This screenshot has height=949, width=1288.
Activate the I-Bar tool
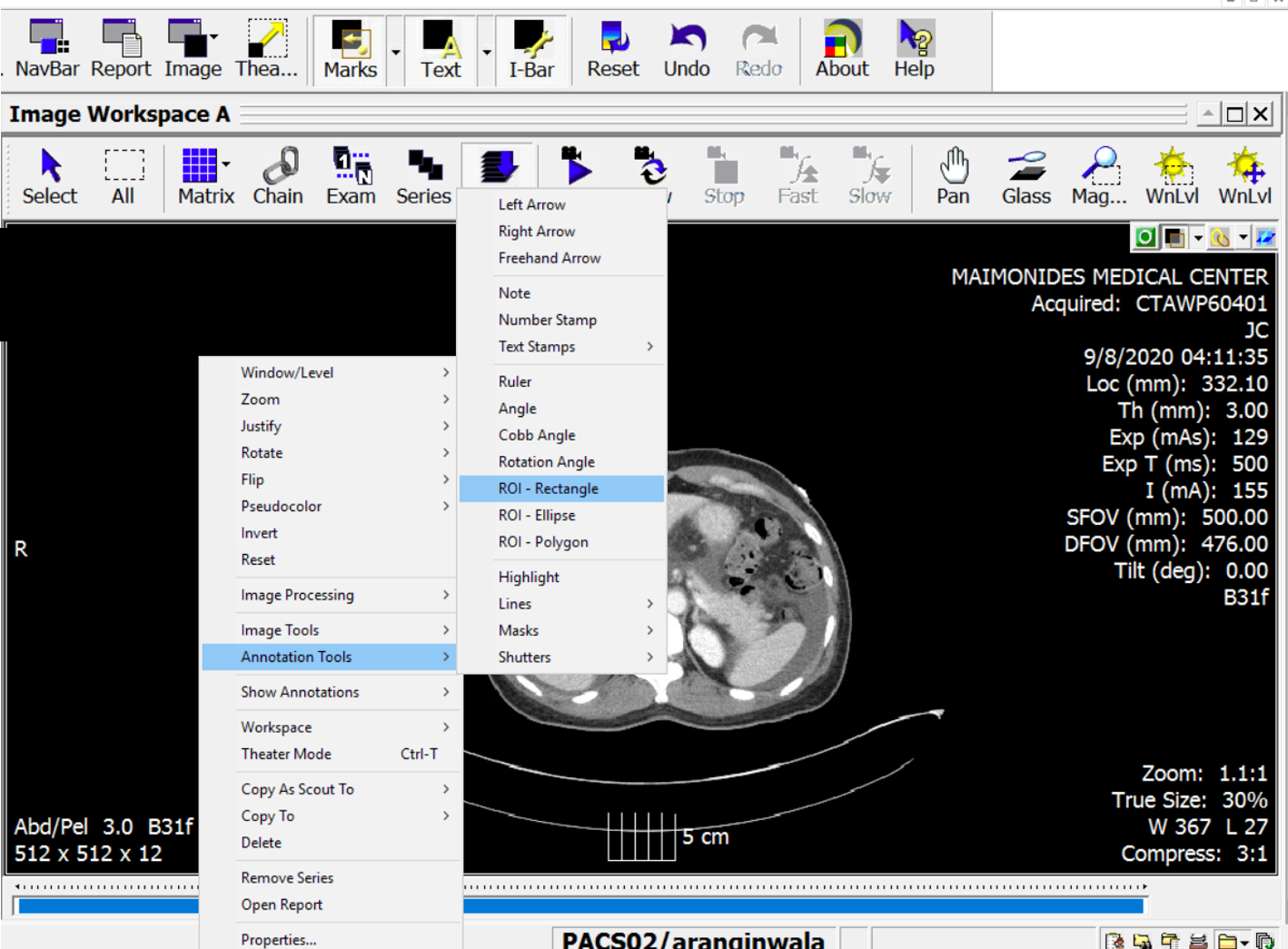531,50
